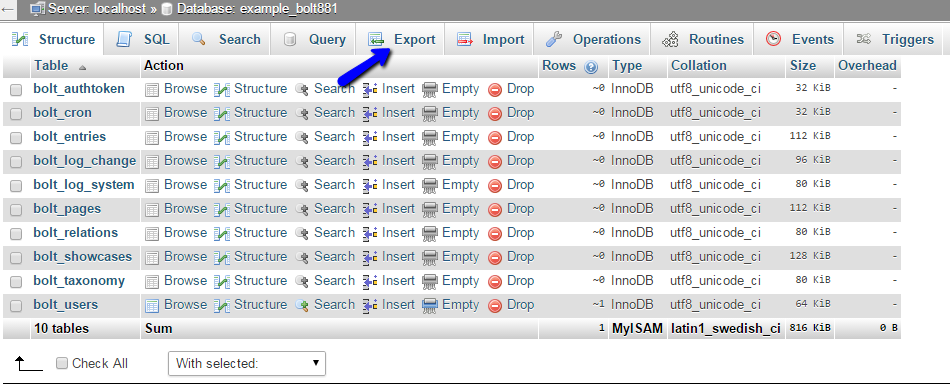950x384 pixels.
Task: Click Database: example_bolt881 breadcrumb link
Action: 256,8
